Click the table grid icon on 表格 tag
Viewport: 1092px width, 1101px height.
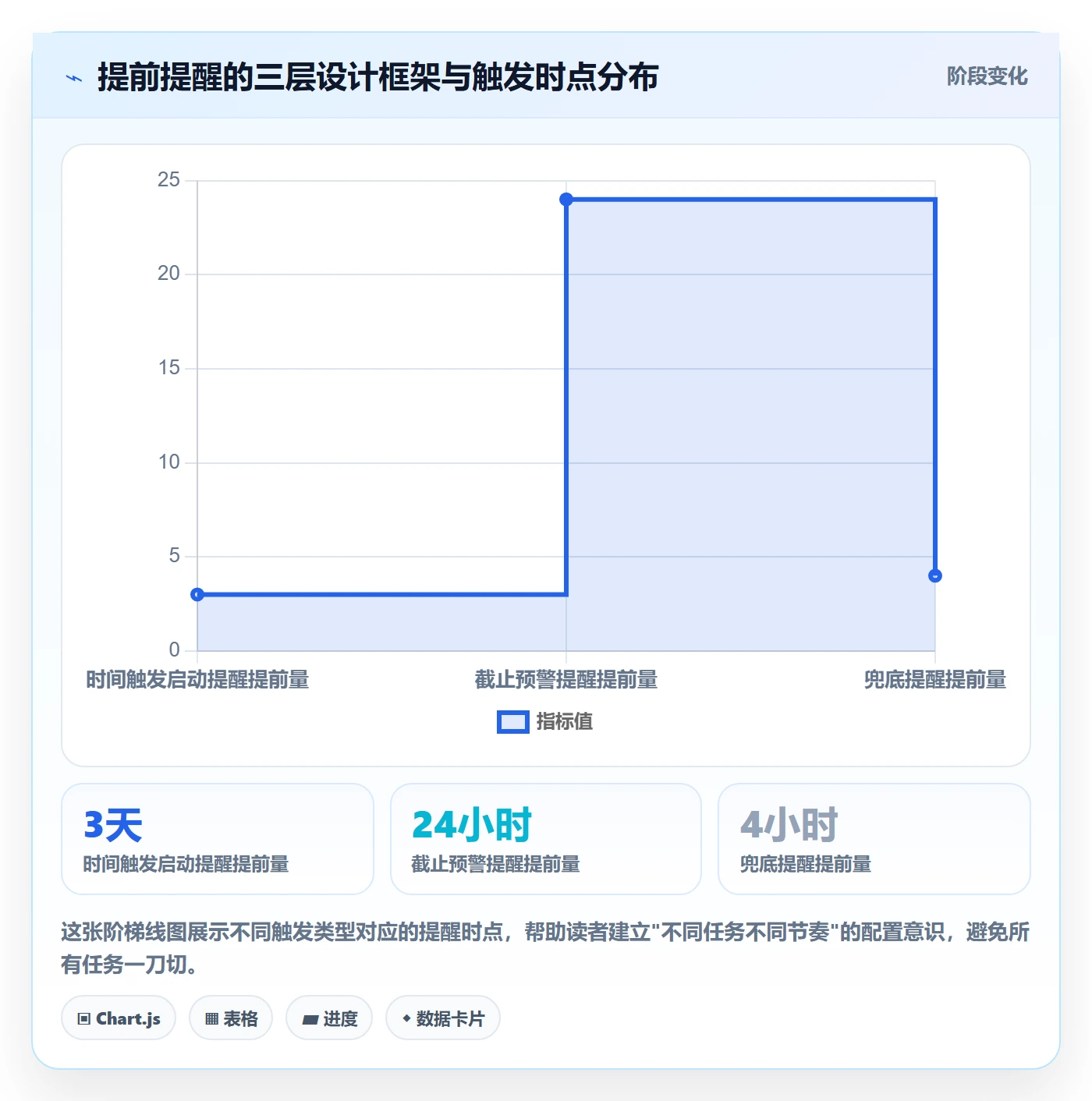(211, 1018)
